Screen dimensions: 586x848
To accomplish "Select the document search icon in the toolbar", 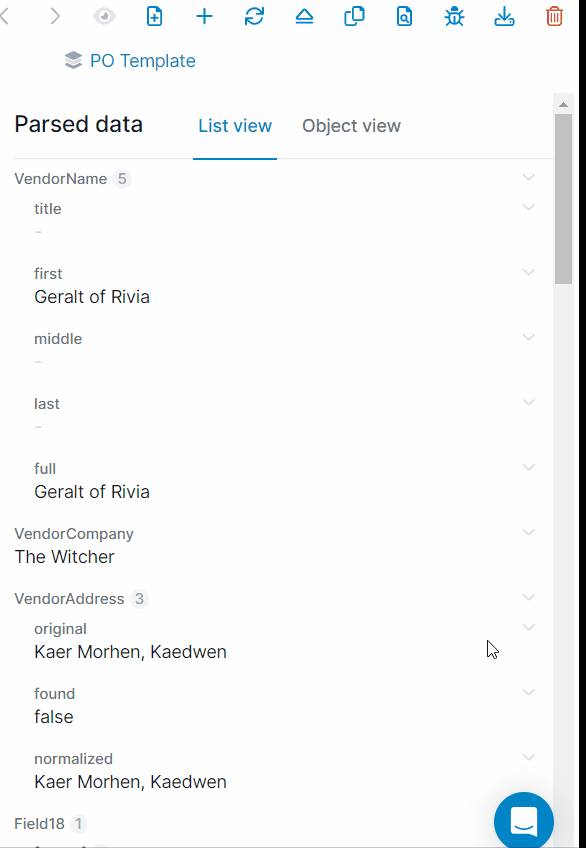I will pyautogui.click(x=404, y=16).
